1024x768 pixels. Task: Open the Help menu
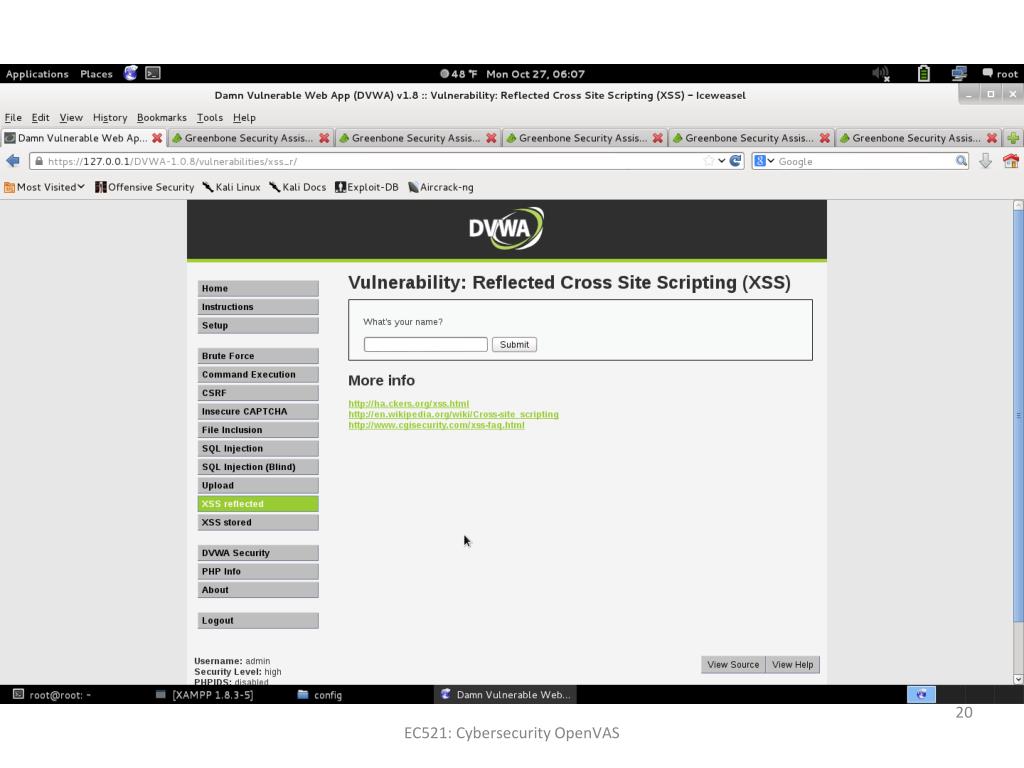point(244,118)
